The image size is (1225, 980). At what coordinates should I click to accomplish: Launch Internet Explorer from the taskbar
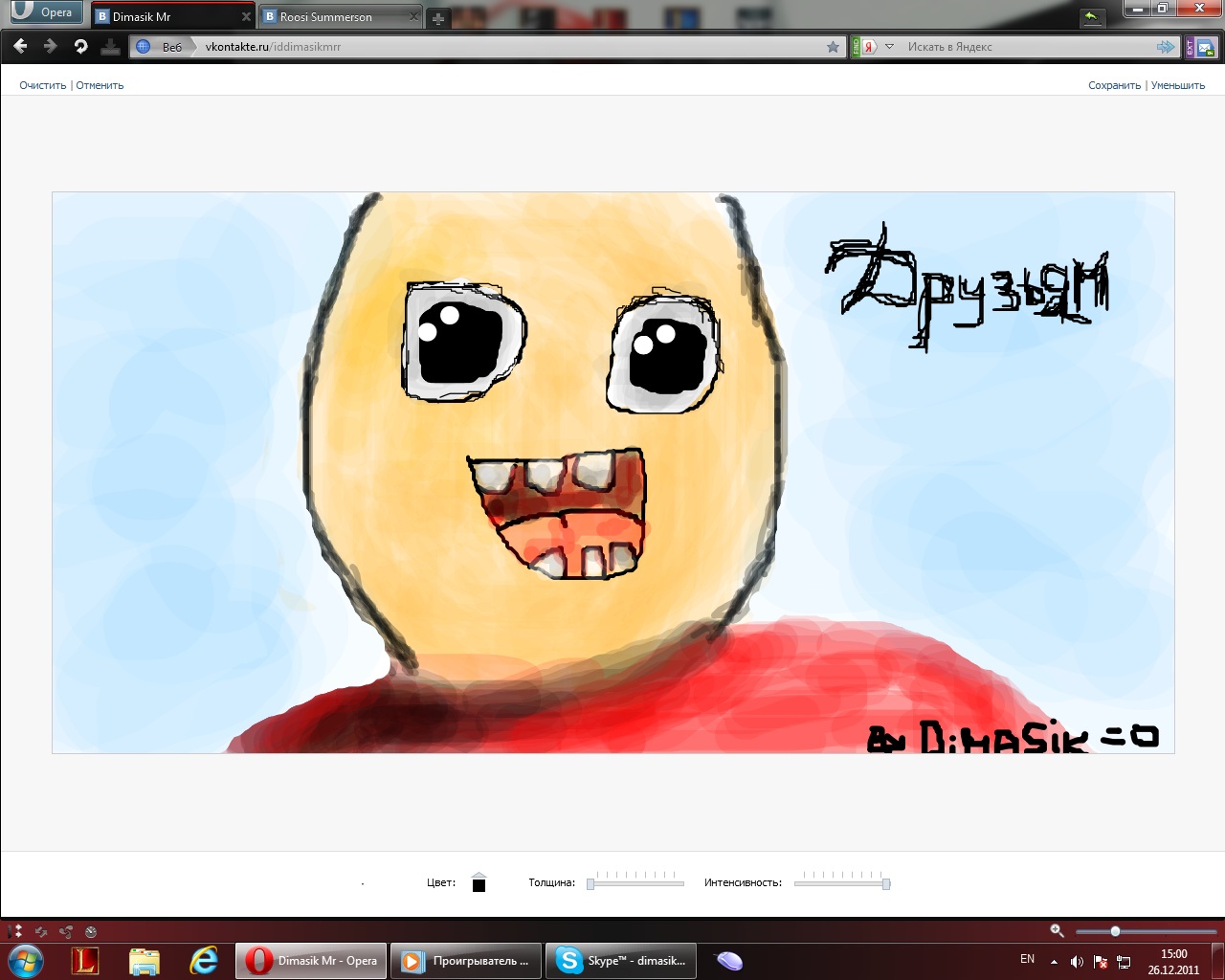pyautogui.click(x=203, y=961)
